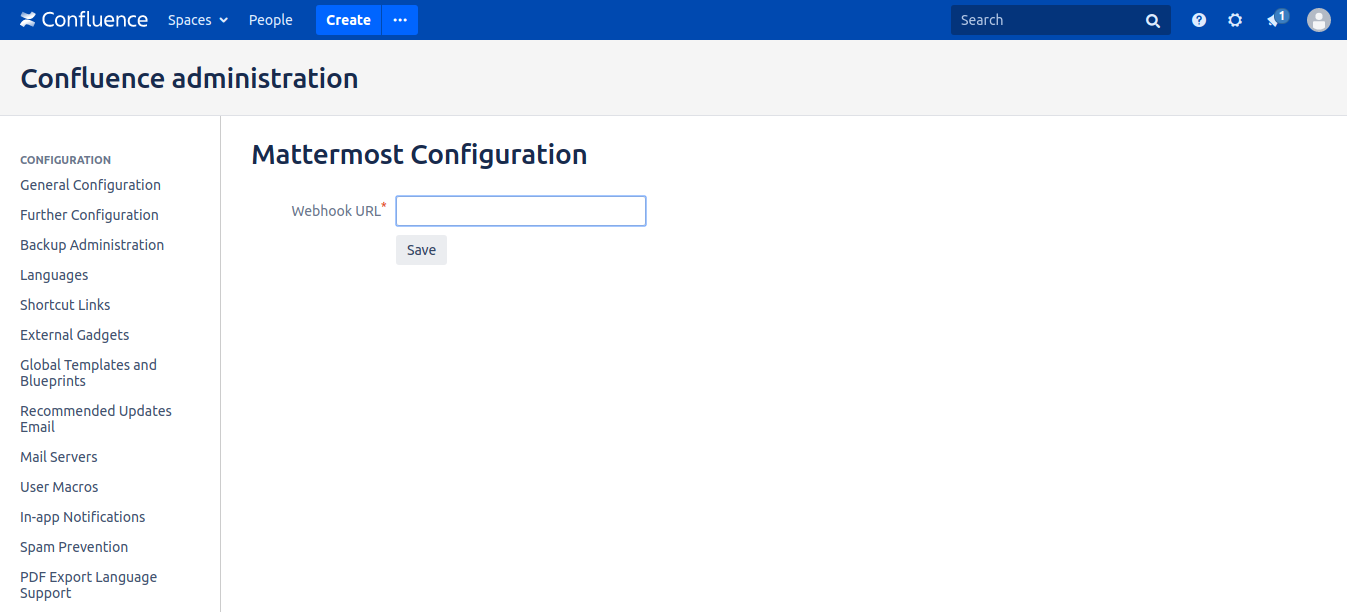Open the People menu item
This screenshot has height=612, width=1347.
pos(271,20)
